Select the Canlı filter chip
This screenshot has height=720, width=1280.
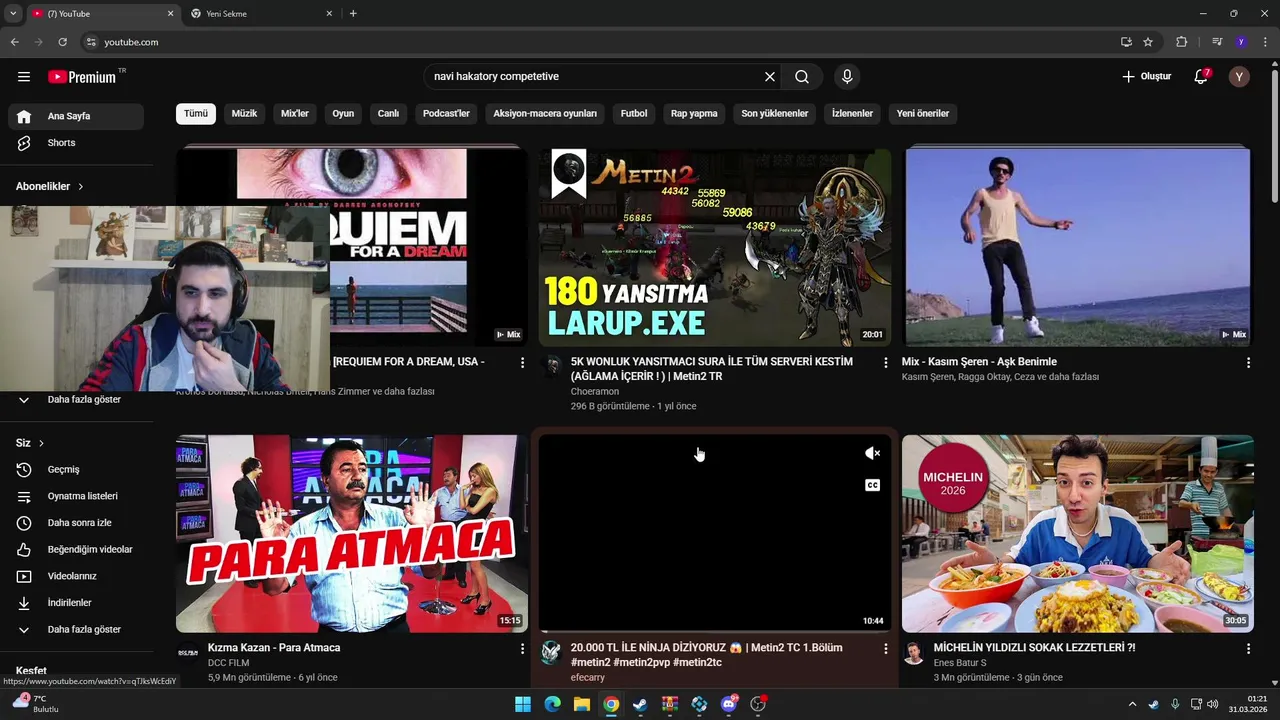pyautogui.click(x=388, y=114)
